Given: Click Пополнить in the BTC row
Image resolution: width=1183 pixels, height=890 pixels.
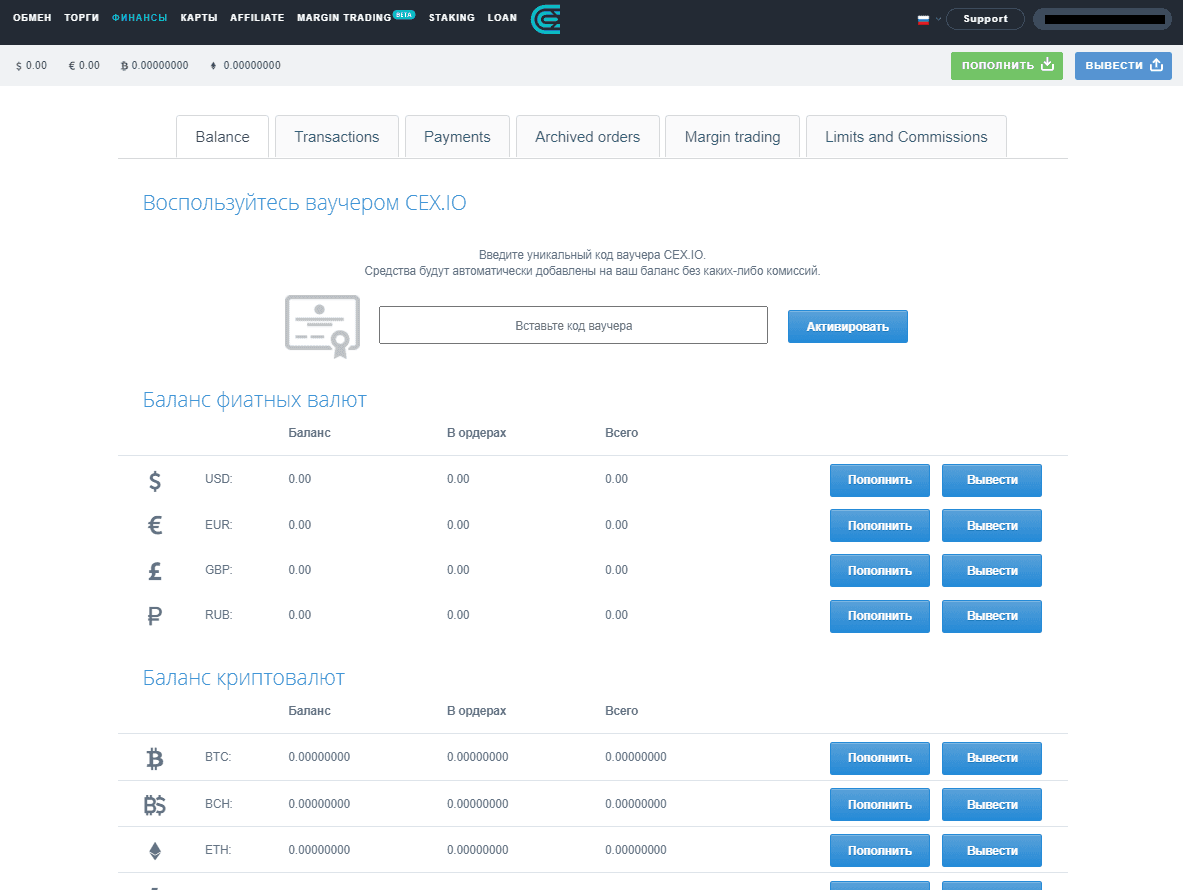Looking at the screenshot, I should point(880,759).
